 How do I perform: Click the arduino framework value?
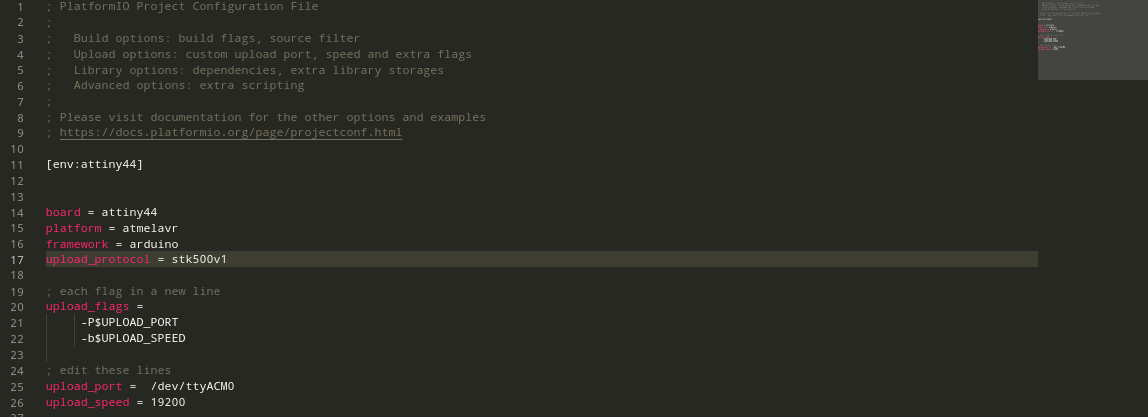pos(154,244)
